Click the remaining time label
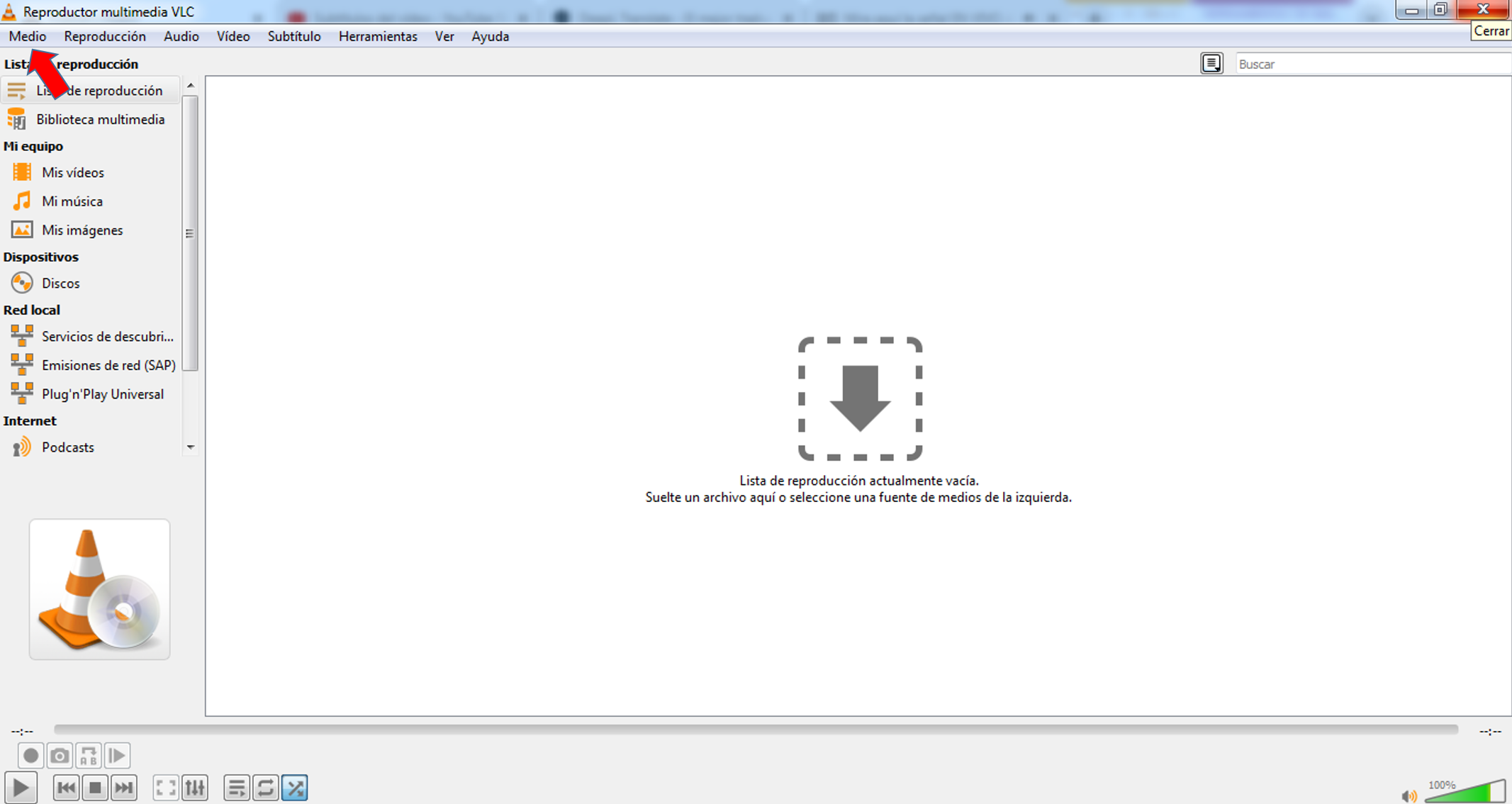Screen dimensions: 1512x804 (1490, 731)
